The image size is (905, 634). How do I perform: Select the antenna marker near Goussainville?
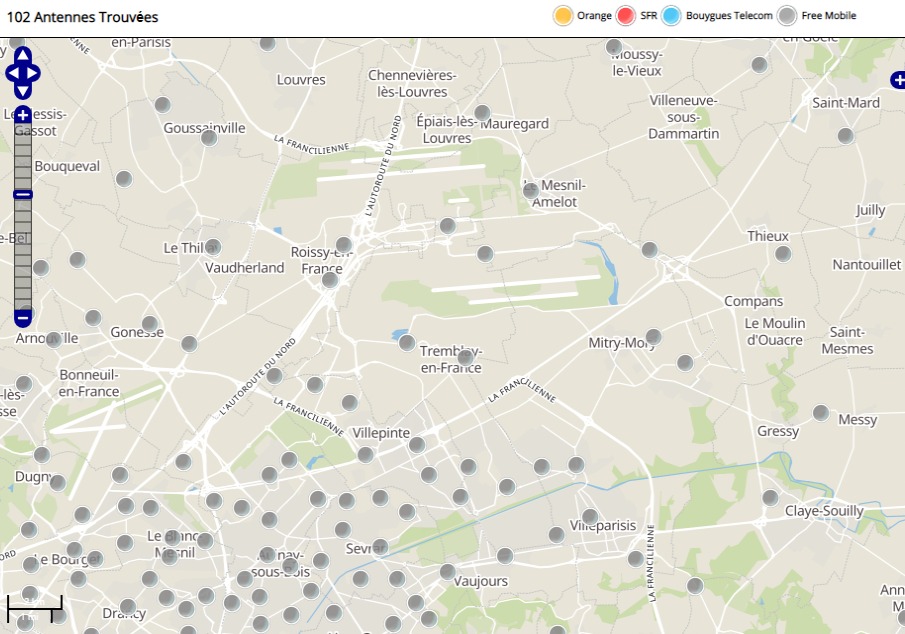pos(209,138)
